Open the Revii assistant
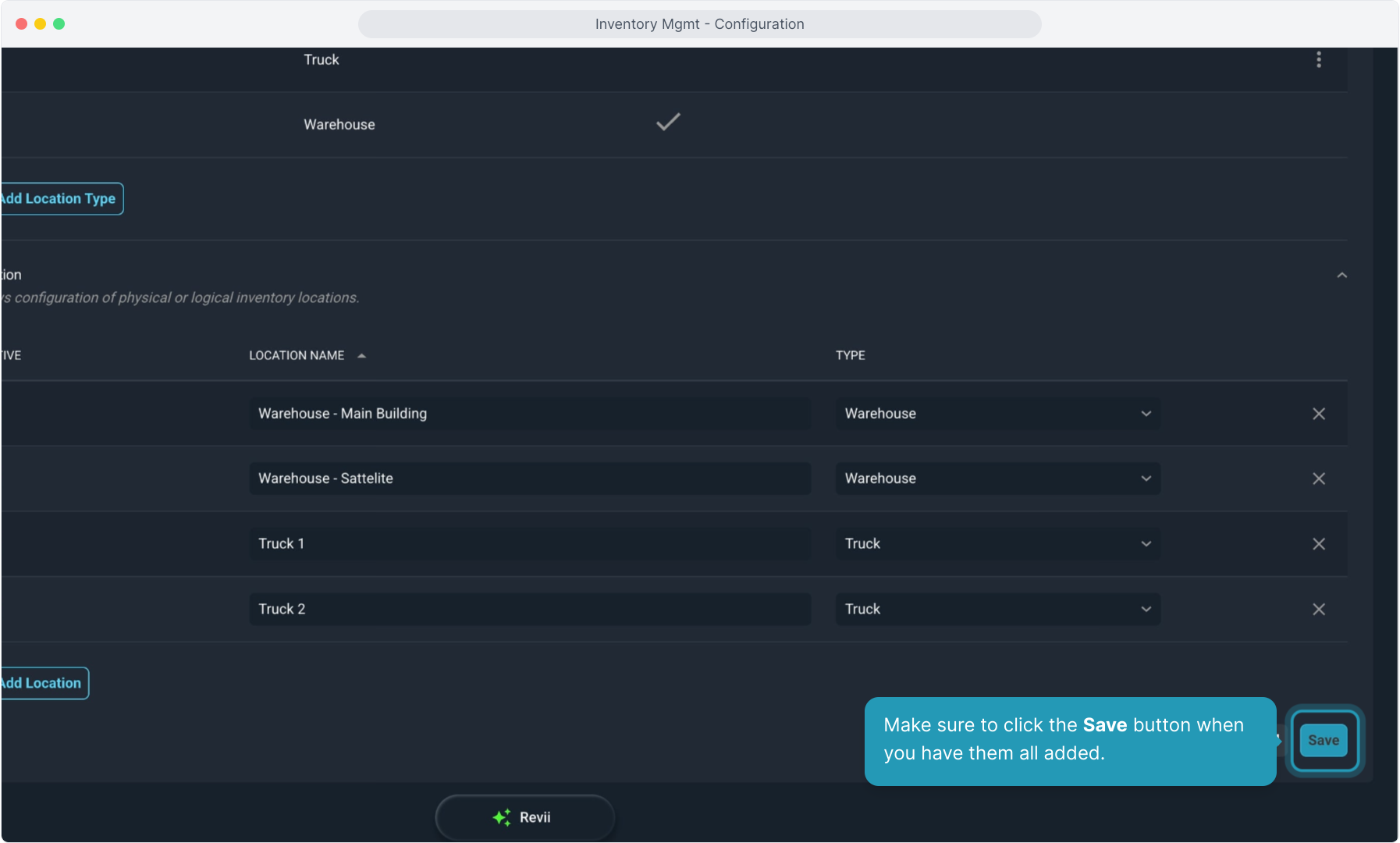 524,817
